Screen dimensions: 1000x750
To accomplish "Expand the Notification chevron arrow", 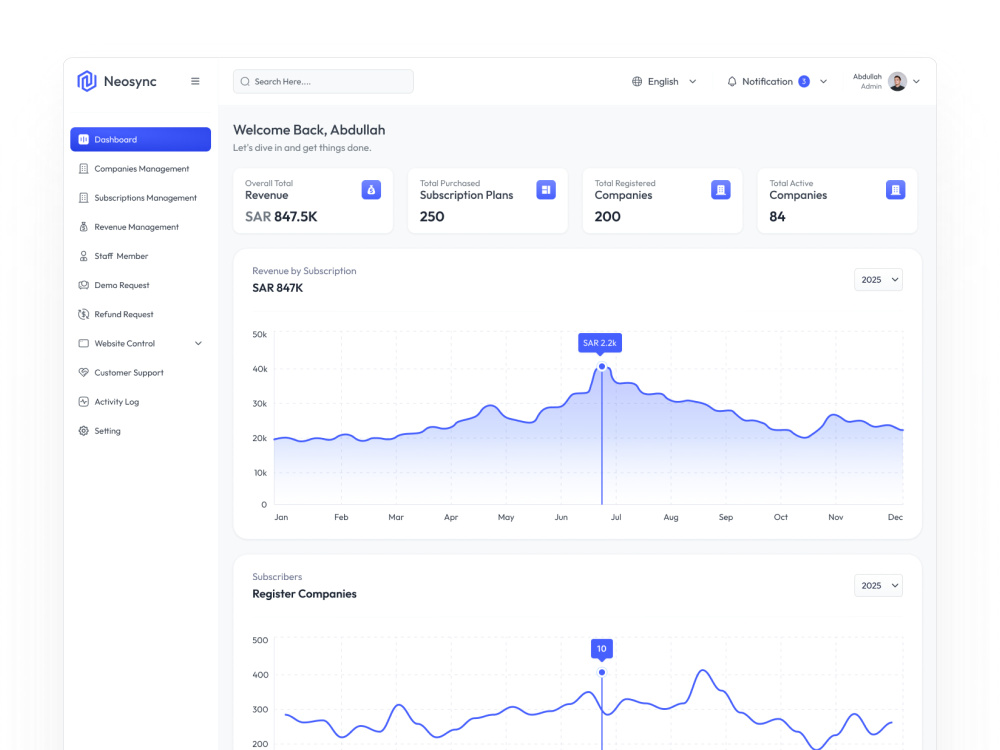I will click(x=823, y=82).
